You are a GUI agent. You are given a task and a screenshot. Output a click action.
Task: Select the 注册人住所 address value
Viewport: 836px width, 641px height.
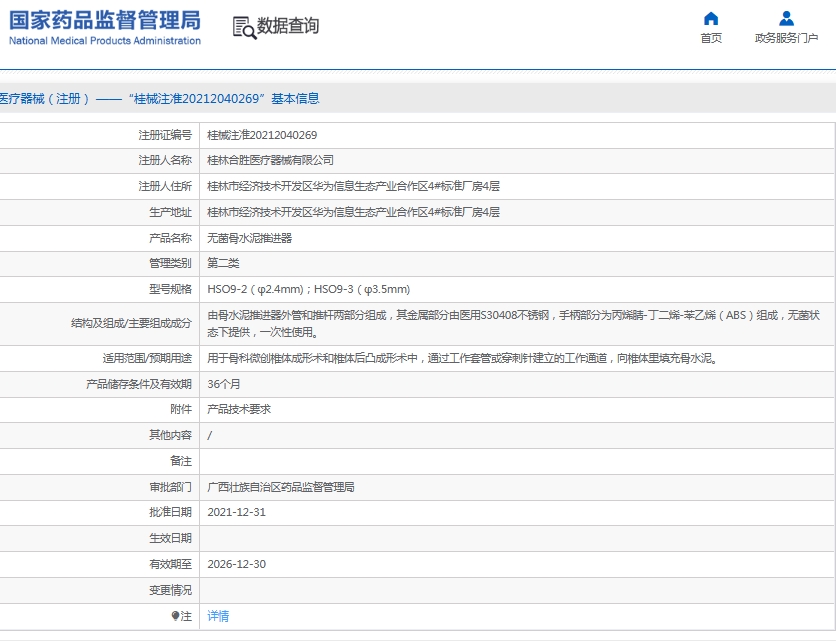point(353,186)
